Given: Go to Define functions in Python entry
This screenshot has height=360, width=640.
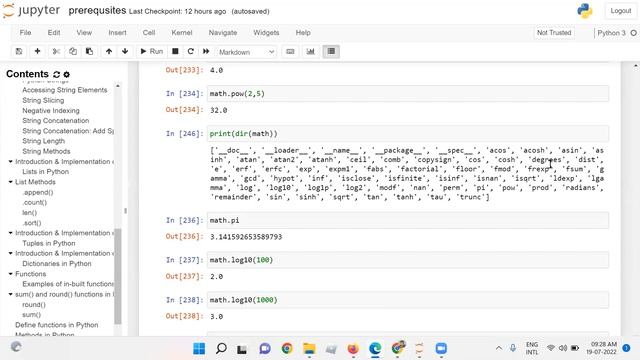Looking at the screenshot, I should pos(57,325).
